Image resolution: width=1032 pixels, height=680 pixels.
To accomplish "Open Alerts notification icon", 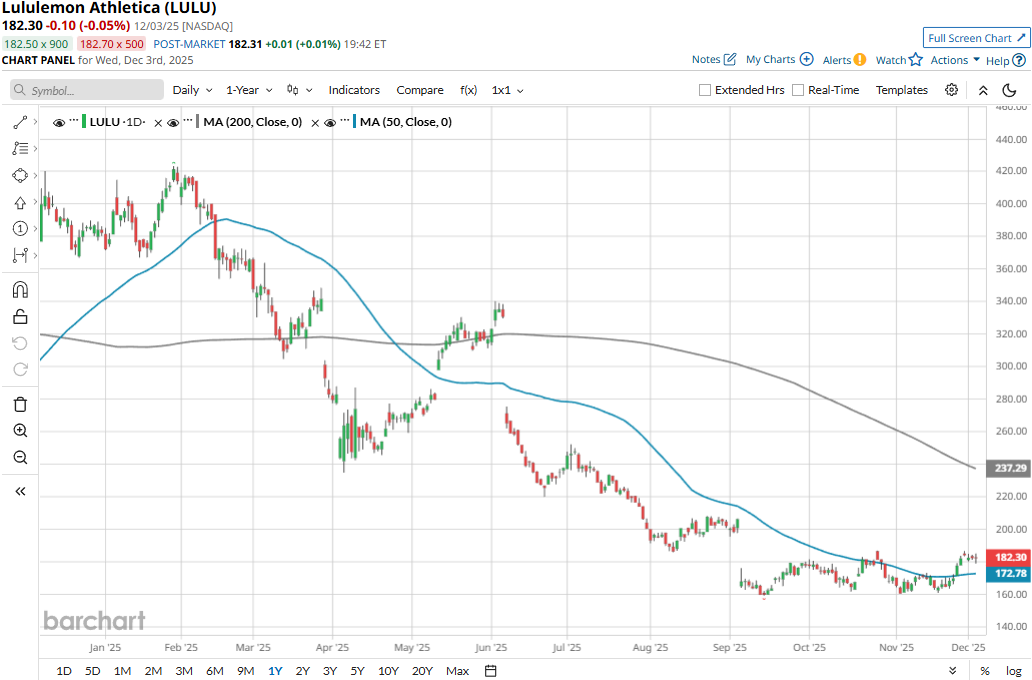I will point(859,60).
